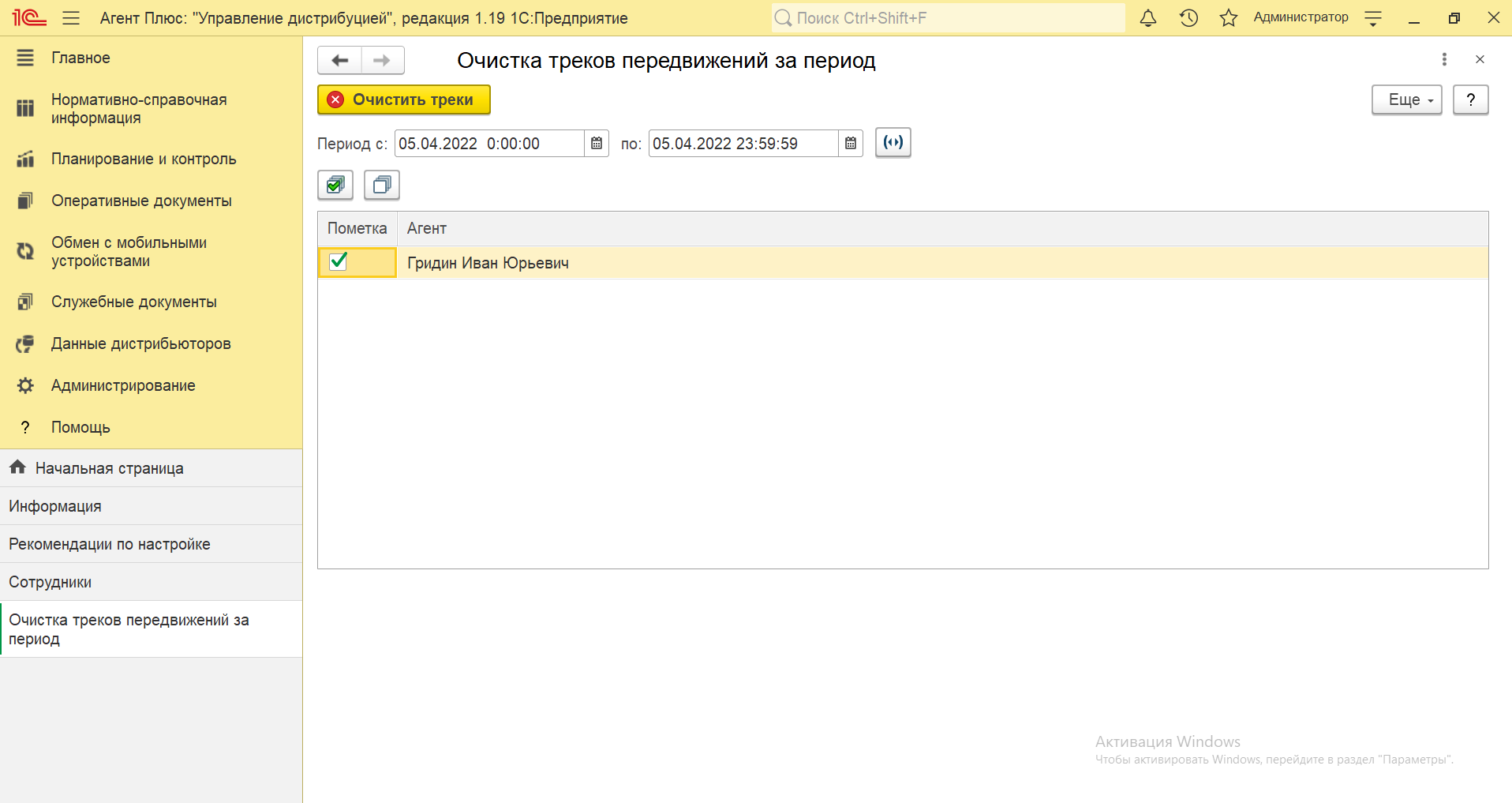Viewport: 1512px width, 803px height.
Task: Click the notifications bell icon
Action: pos(1148,18)
